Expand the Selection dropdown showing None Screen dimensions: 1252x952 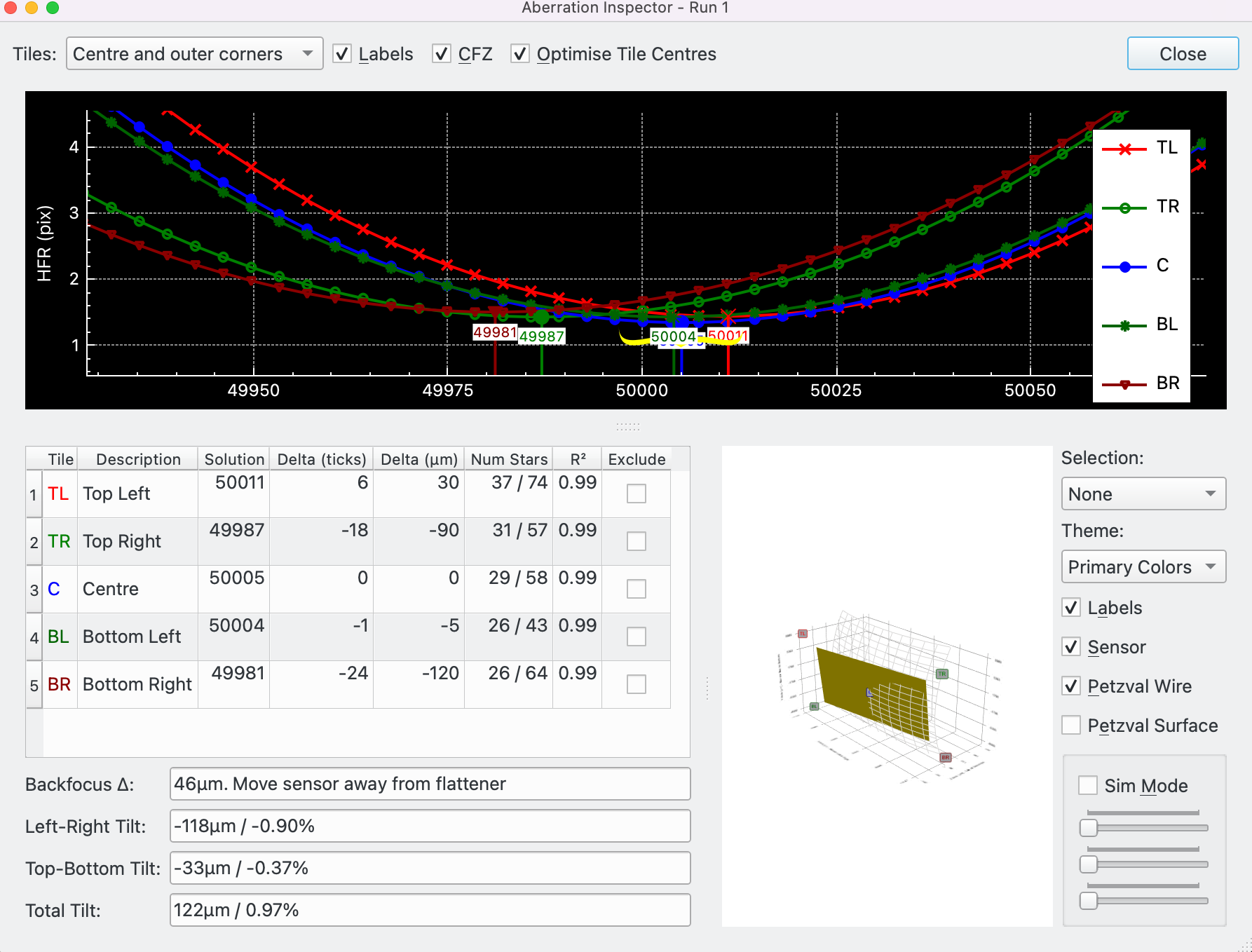[x=1143, y=494]
